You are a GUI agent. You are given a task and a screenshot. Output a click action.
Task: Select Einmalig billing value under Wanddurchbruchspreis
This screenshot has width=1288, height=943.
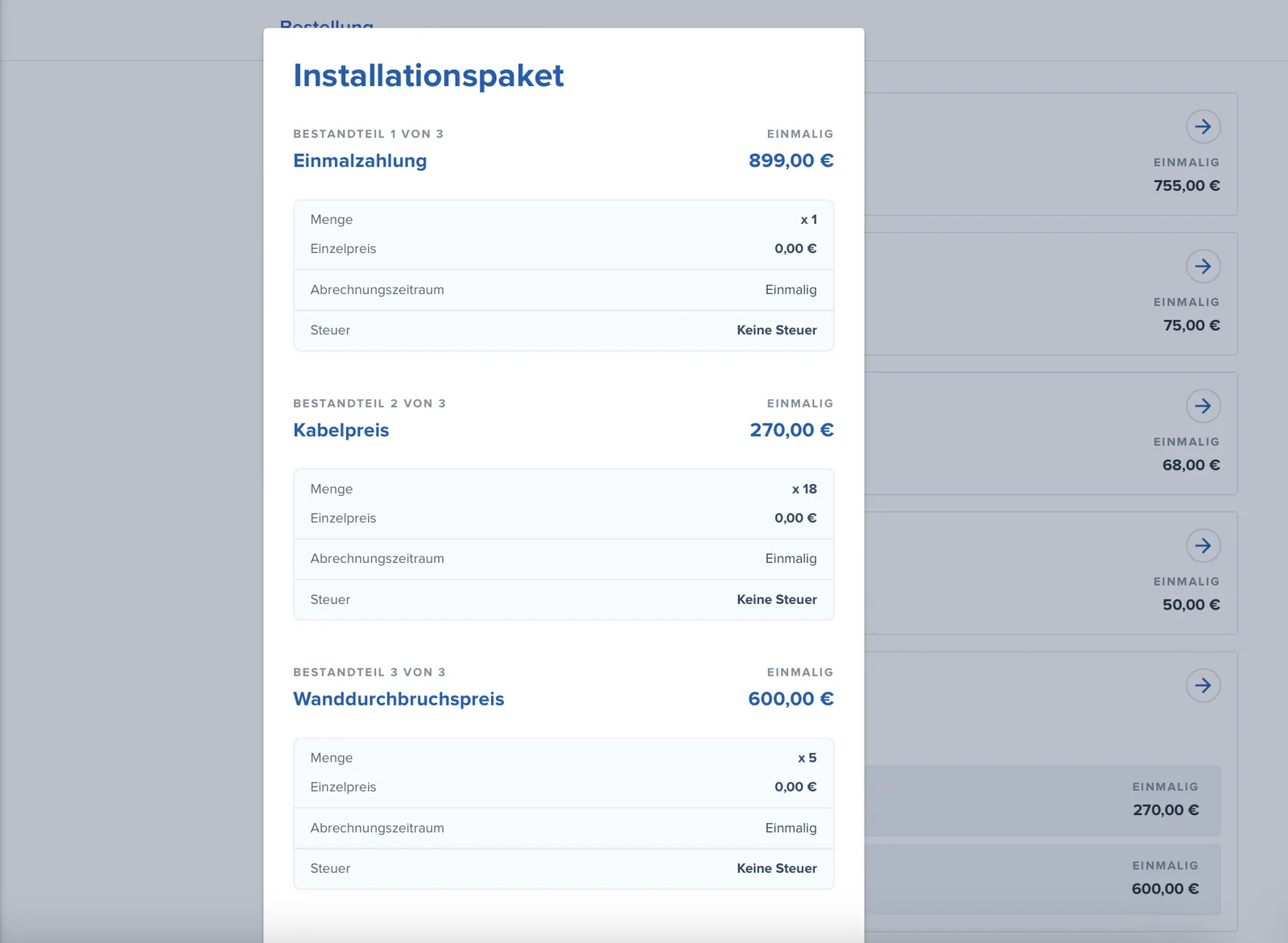791,829
